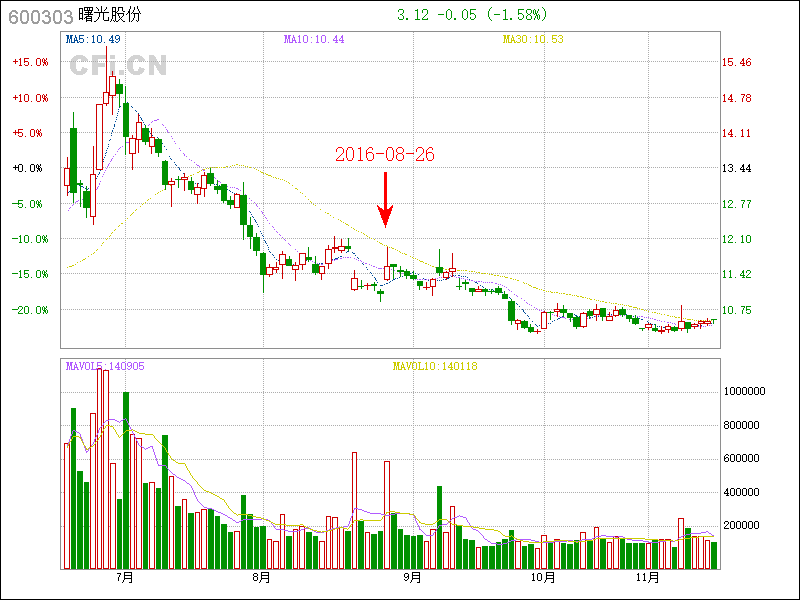Jump to 8月 on the time axis
This screenshot has width=800, height=600.
coord(261,578)
